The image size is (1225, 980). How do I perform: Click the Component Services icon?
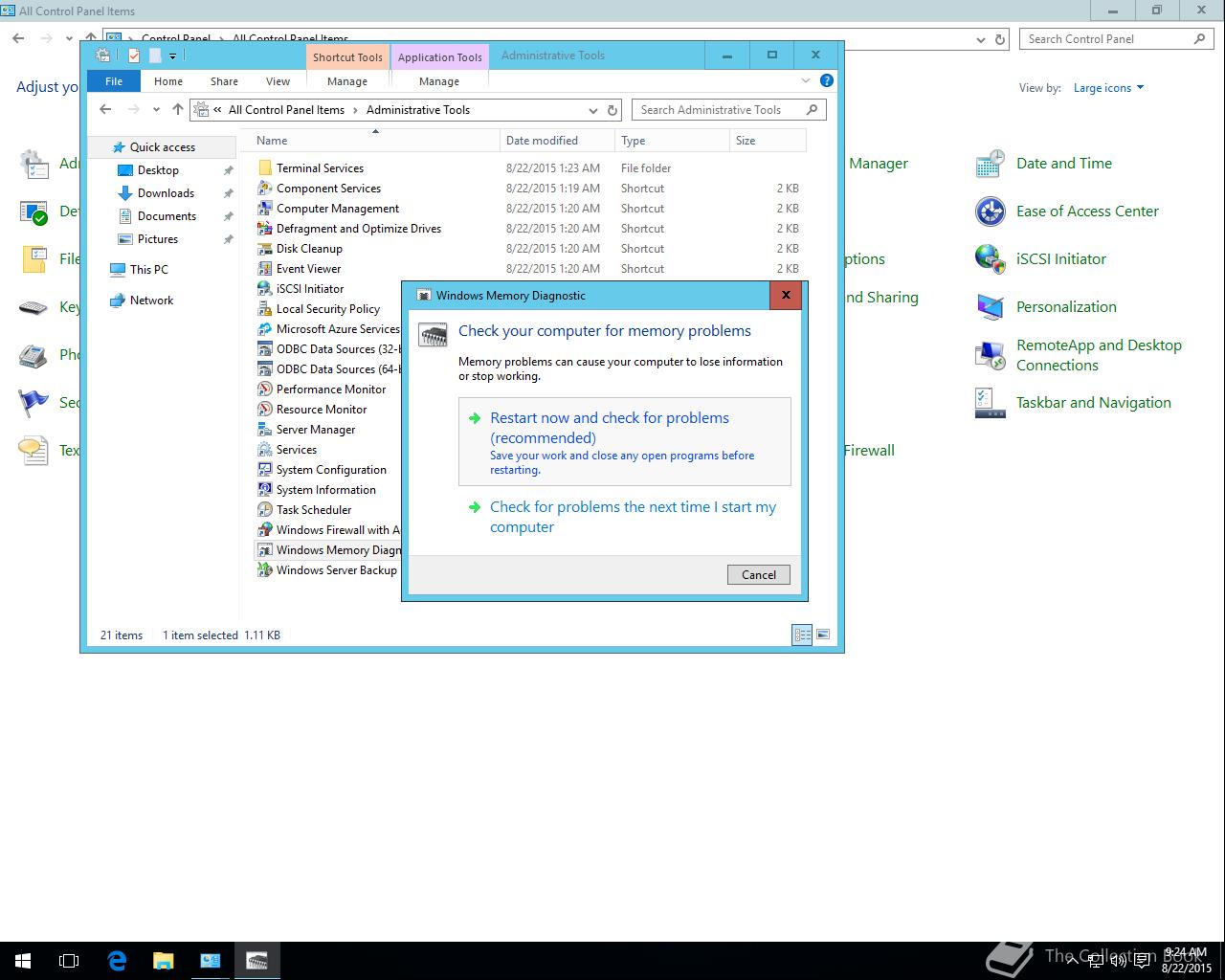point(265,189)
